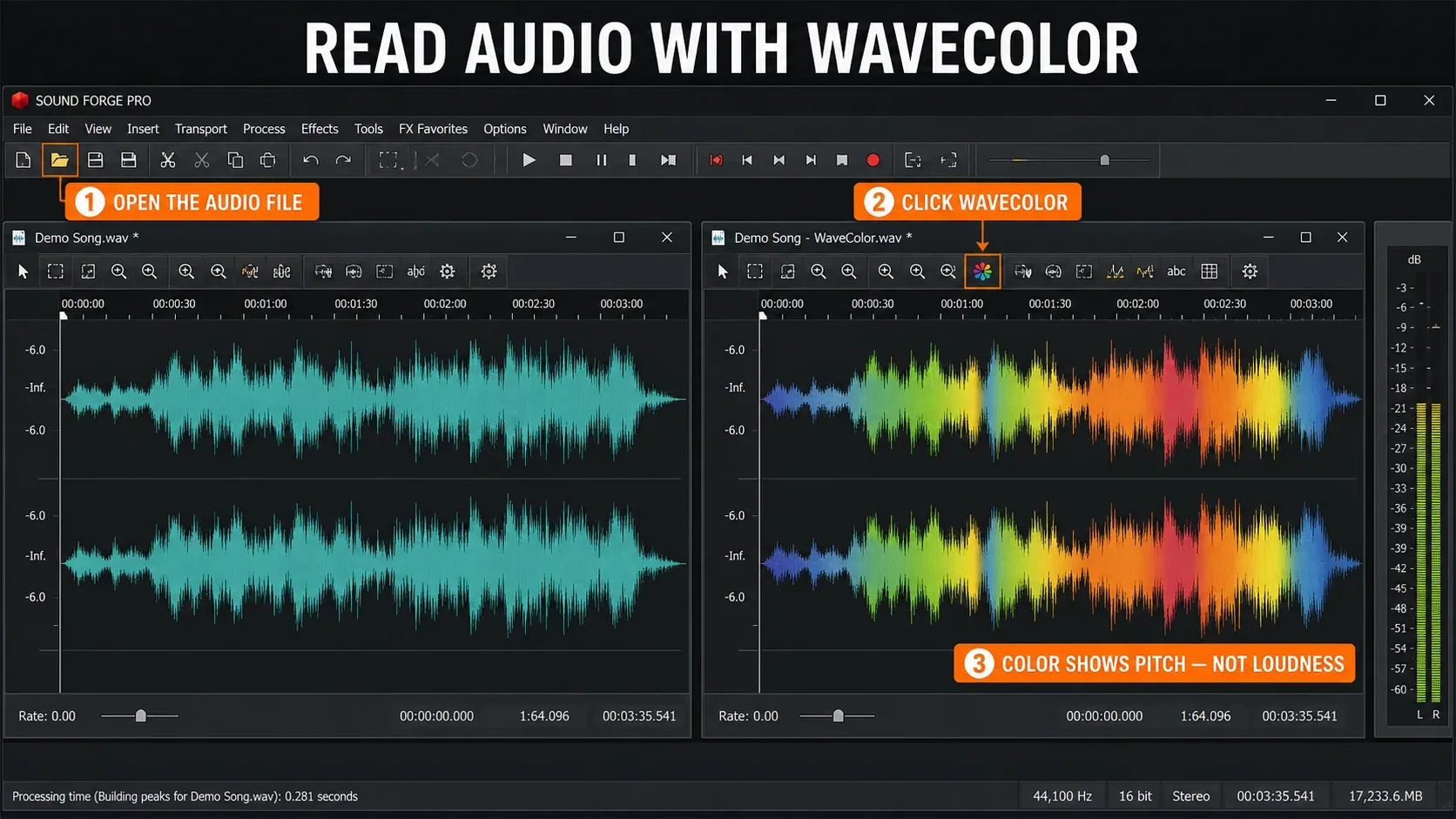Redo the last undone action

(x=343, y=160)
